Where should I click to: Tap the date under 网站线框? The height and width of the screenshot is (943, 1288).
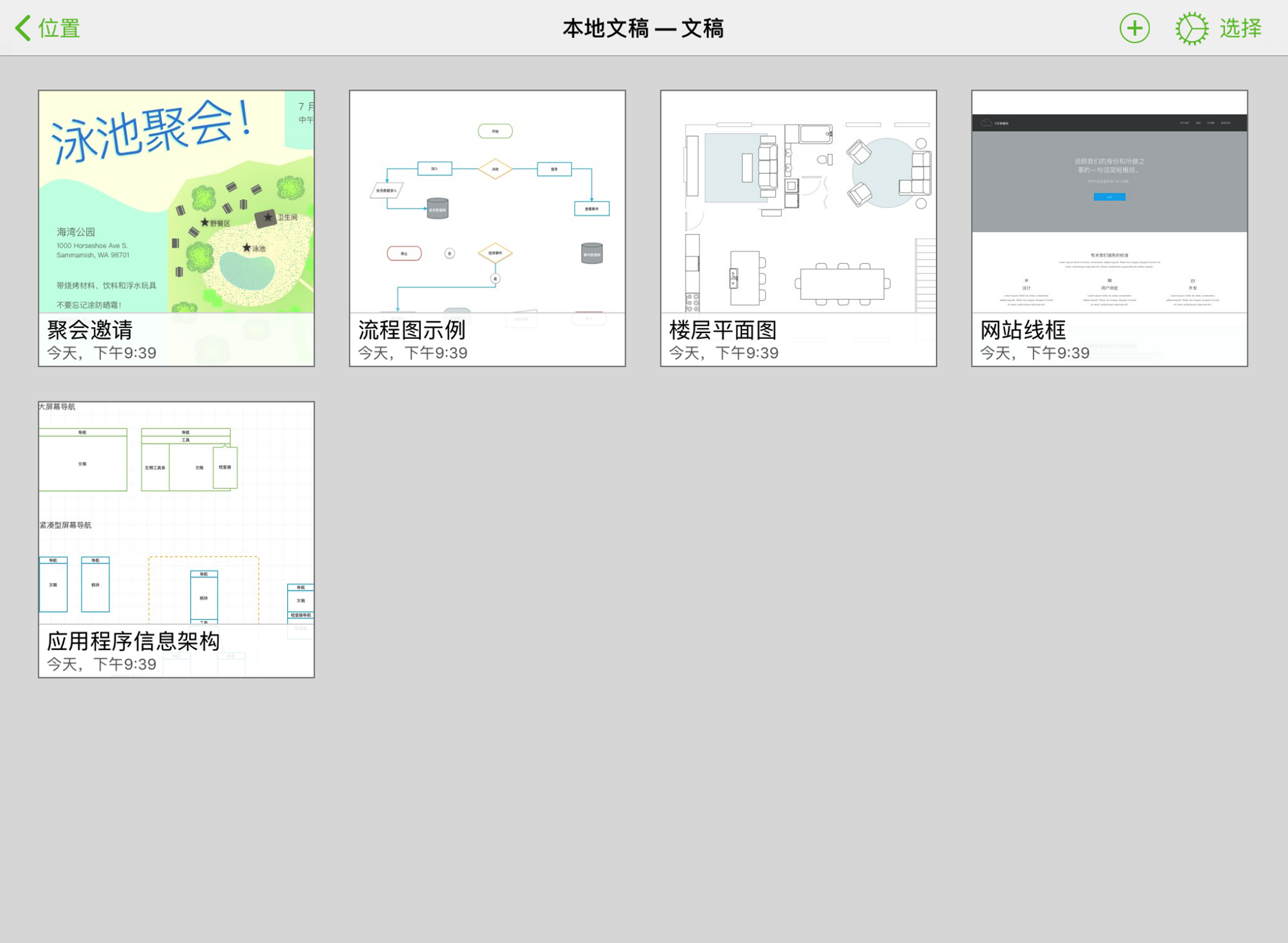coord(1034,353)
